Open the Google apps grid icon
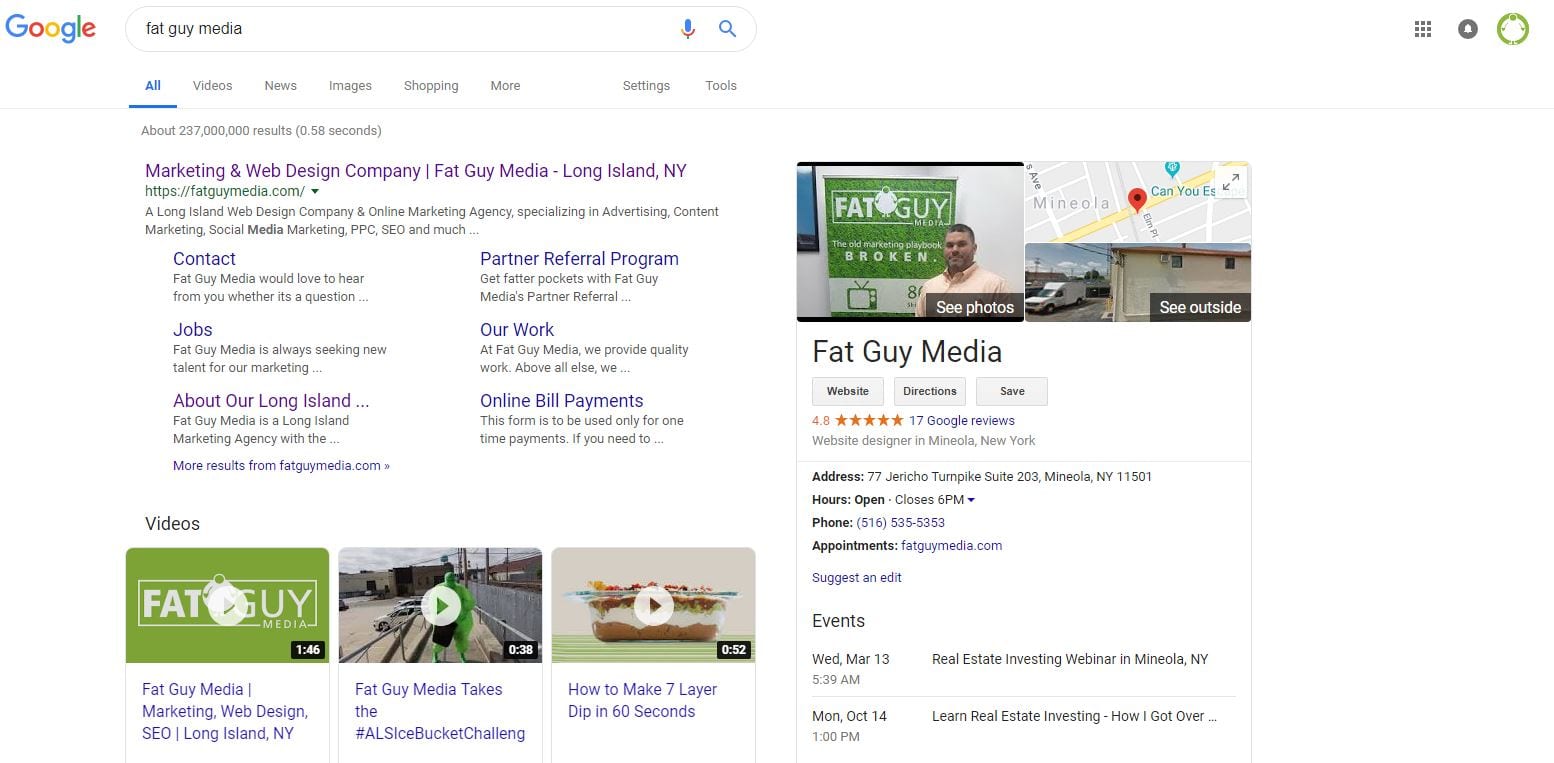This screenshot has width=1554, height=763. pos(1423,29)
